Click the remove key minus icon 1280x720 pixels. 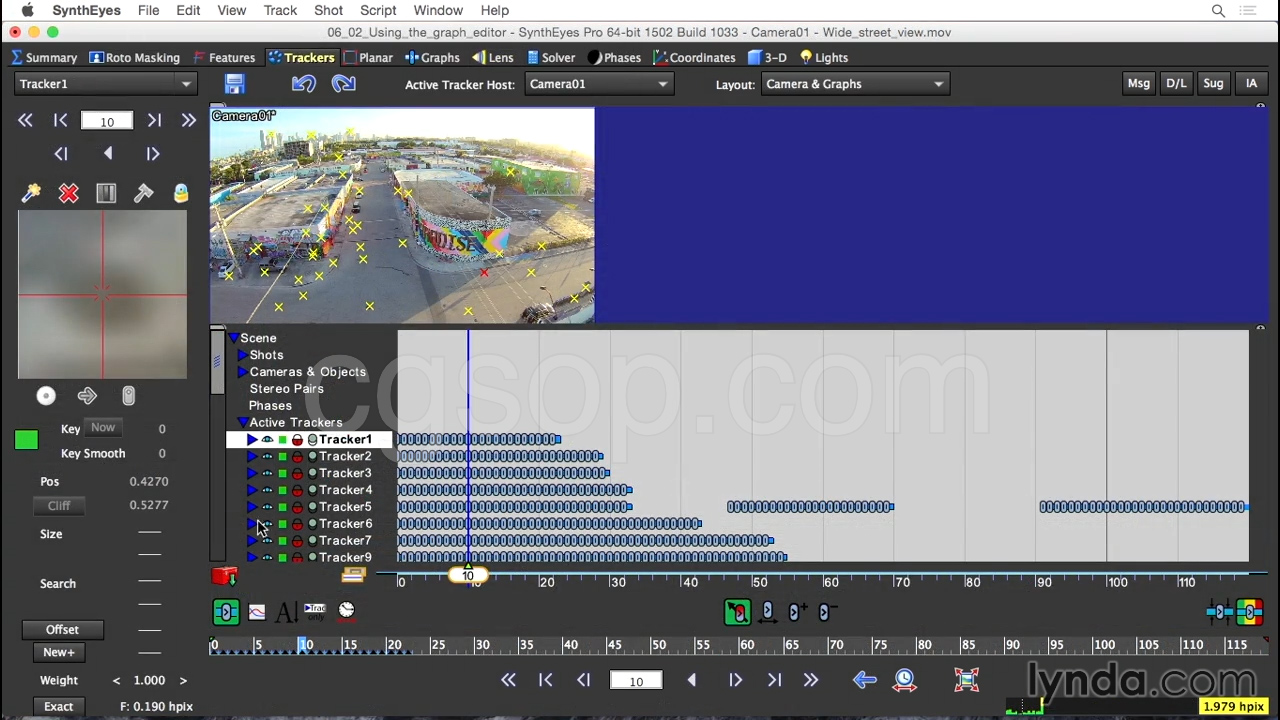pos(827,612)
